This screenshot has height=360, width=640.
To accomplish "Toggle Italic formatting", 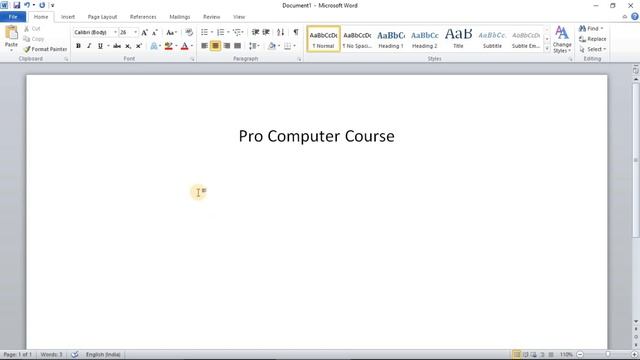I will click(89, 46).
